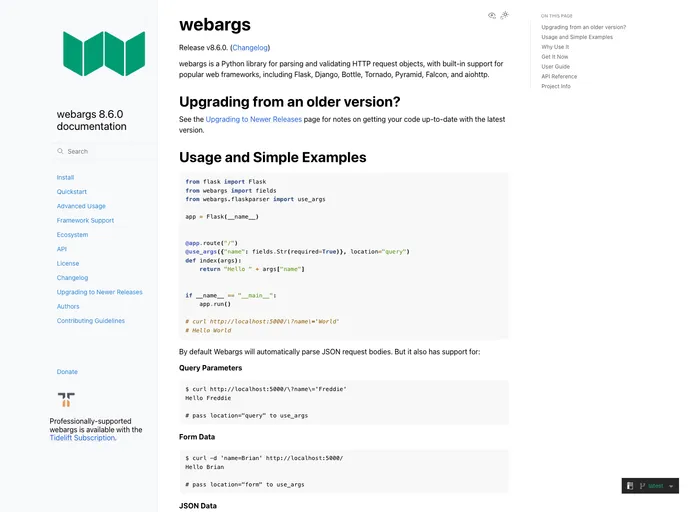This screenshot has width=688, height=512.
Task: Open Changelog in the sidebar
Action: pyautogui.click(x=72, y=278)
